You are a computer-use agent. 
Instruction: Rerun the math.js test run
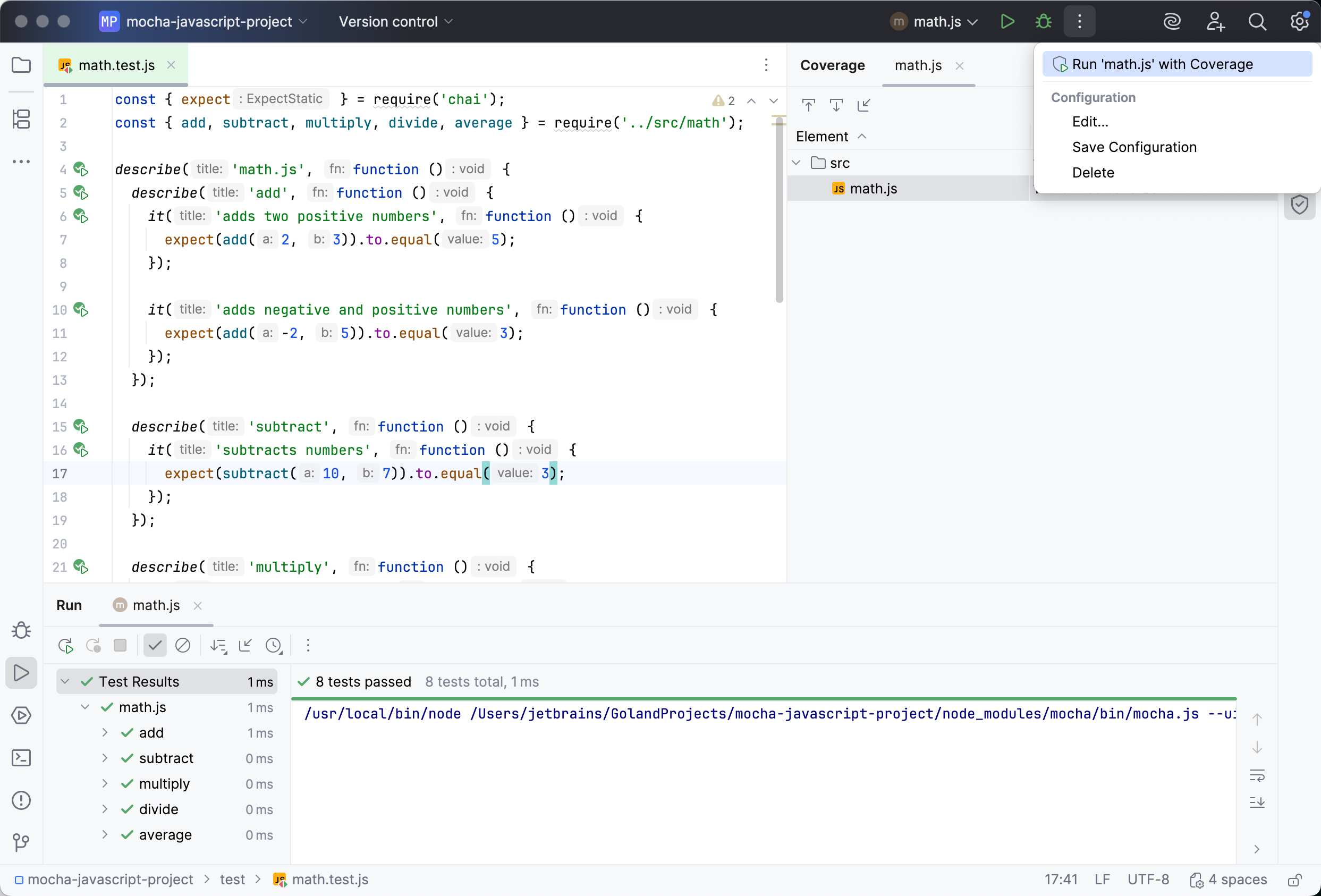(x=65, y=645)
